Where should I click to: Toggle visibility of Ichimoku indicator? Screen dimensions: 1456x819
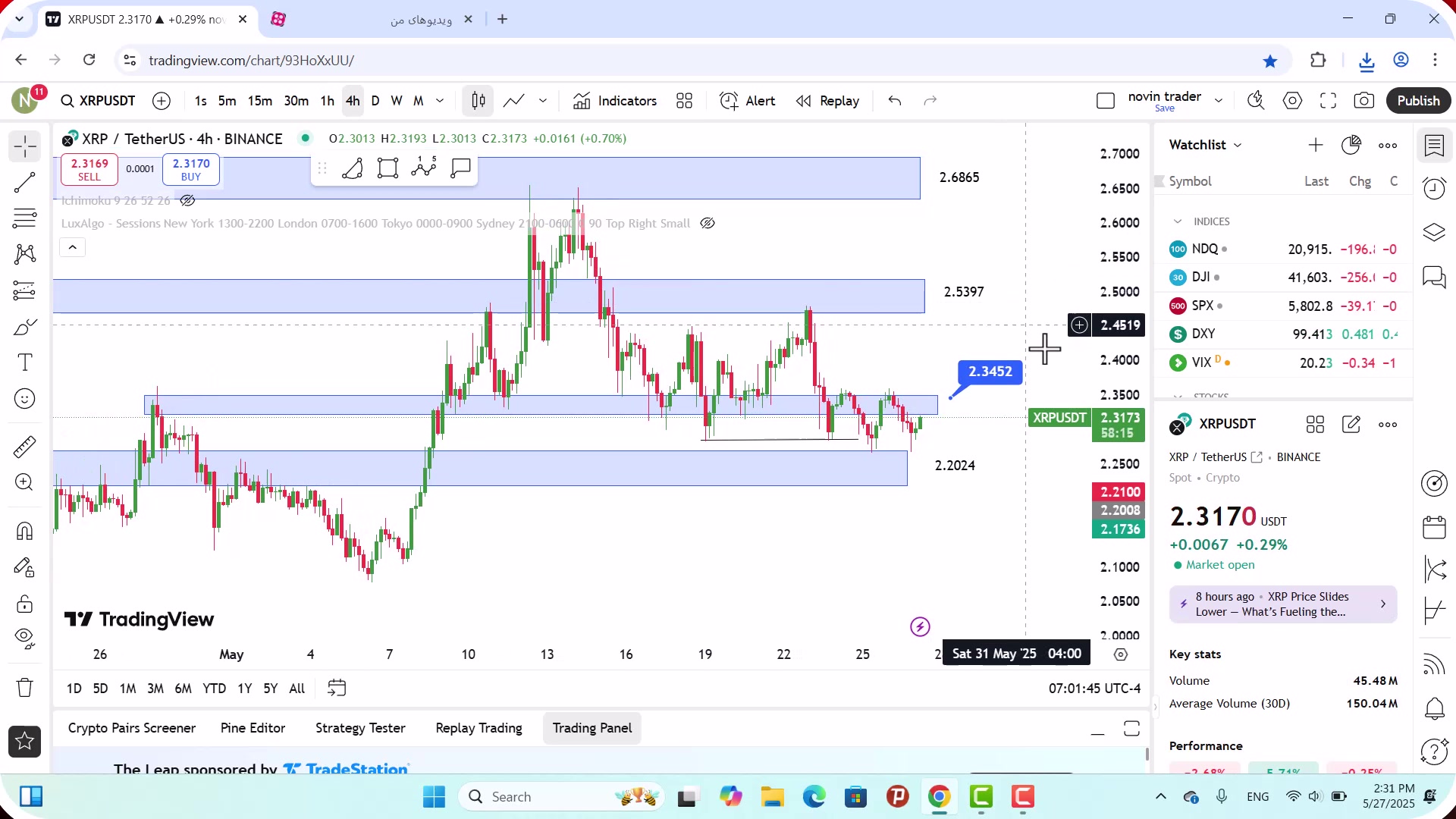(x=187, y=200)
